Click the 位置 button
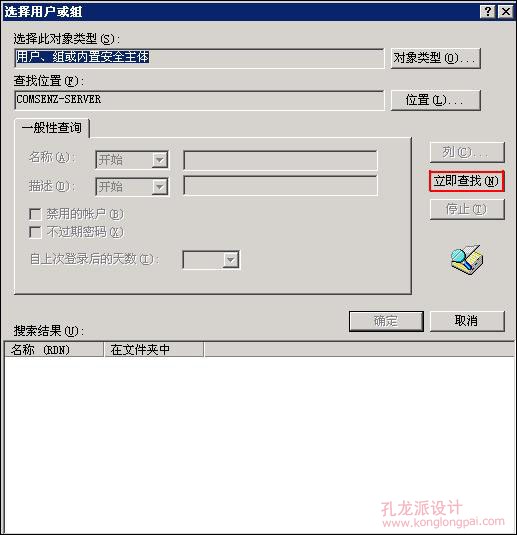This screenshot has height=535, width=517. click(x=435, y=100)
